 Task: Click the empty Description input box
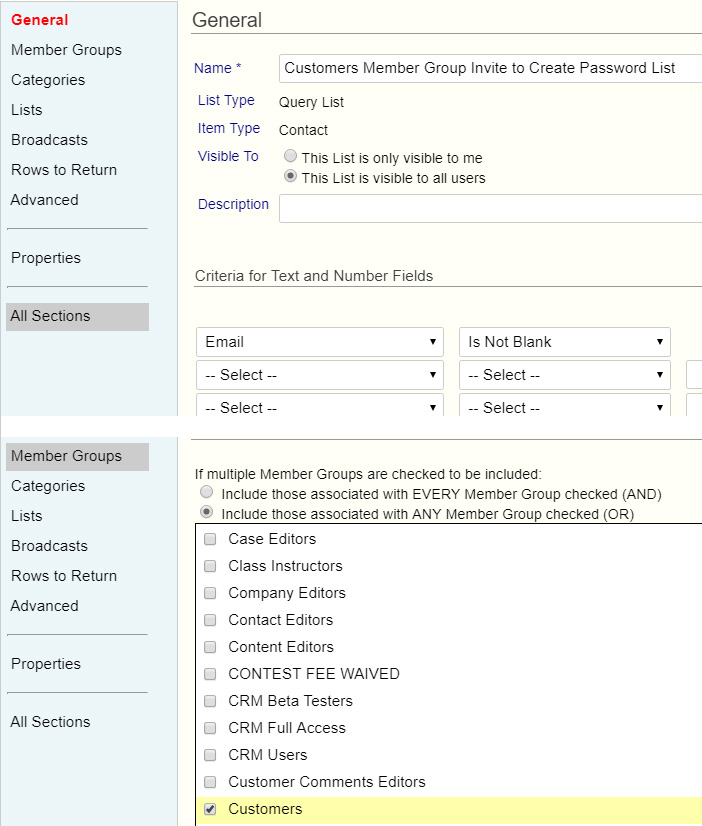[x=488, y=208]
